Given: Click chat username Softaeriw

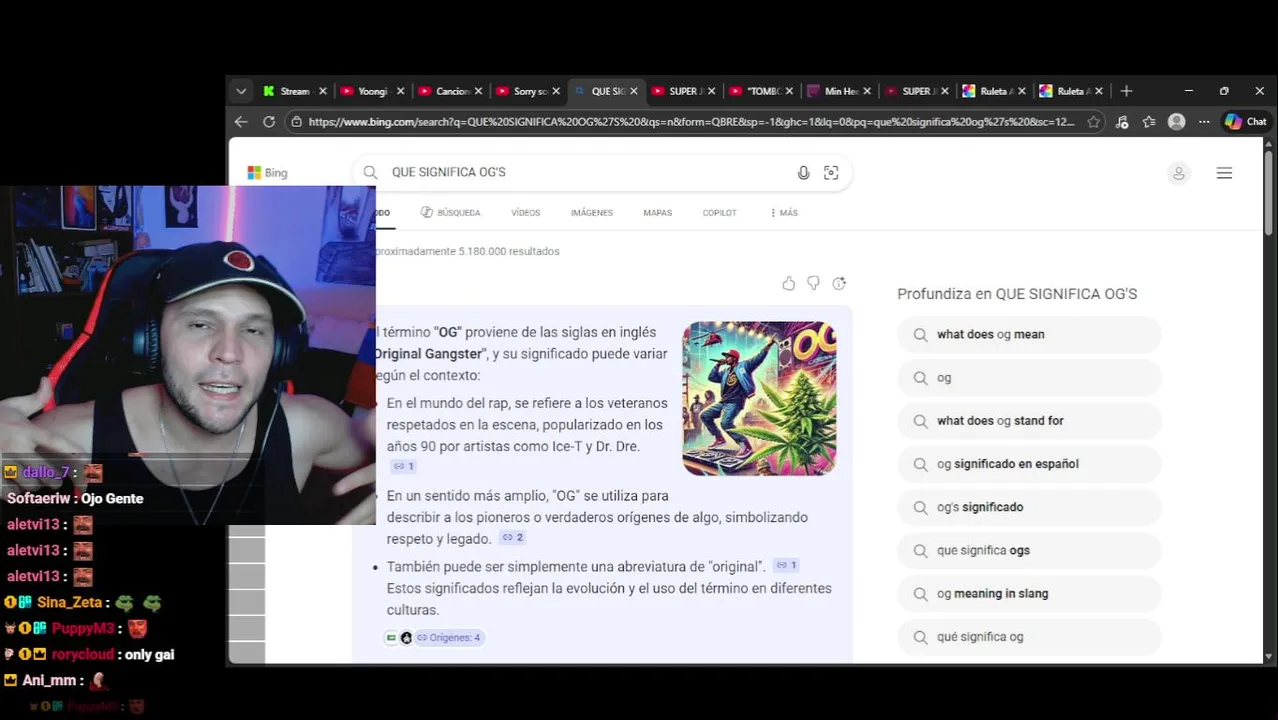Looking at the screenshot, I should 38,498.
